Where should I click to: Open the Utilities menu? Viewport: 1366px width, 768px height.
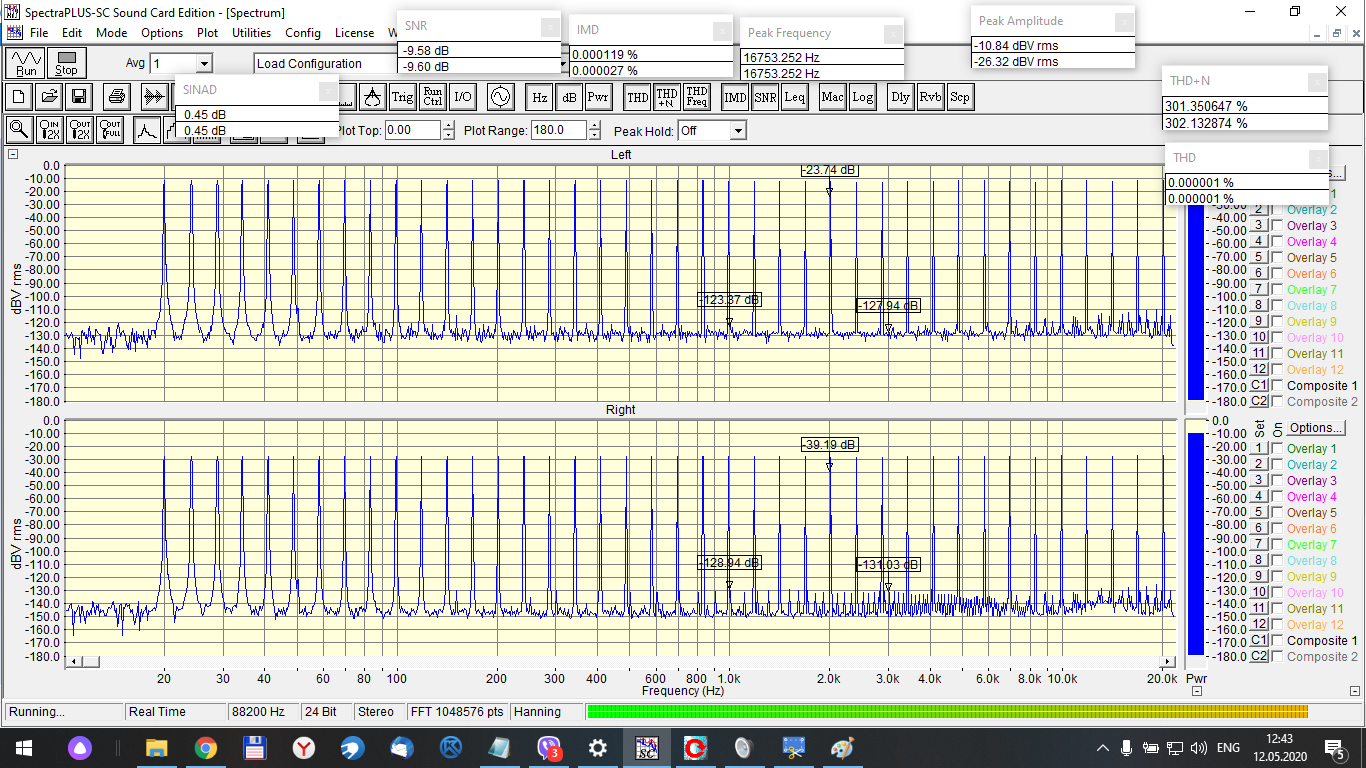[x=251, y=33]
